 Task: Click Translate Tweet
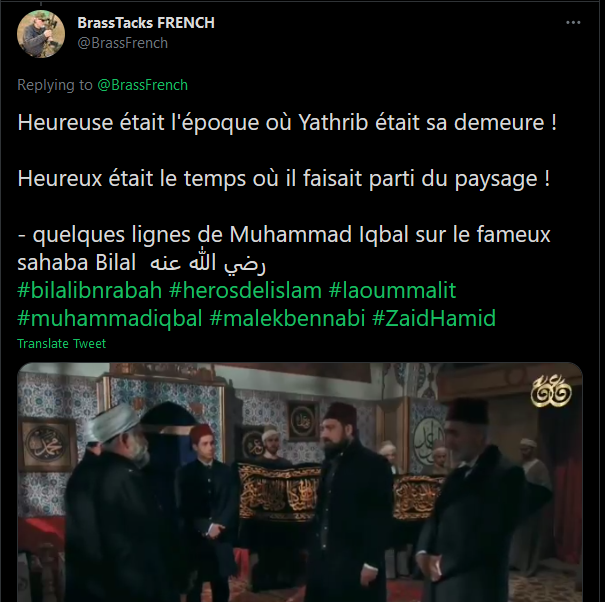tap(61, 343)
